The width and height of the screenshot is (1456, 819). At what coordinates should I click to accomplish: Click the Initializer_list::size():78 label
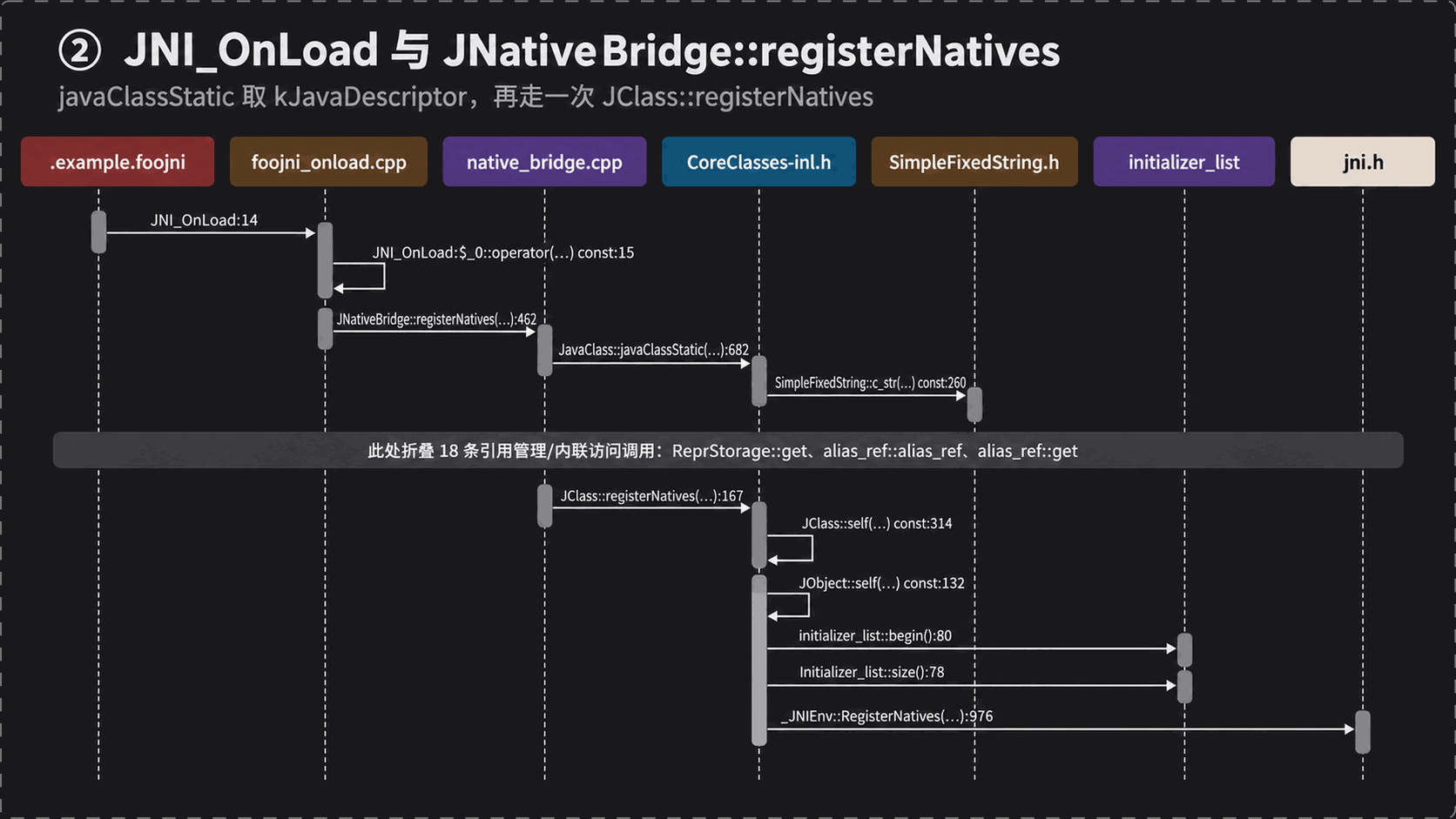click(x=872, y=672)
